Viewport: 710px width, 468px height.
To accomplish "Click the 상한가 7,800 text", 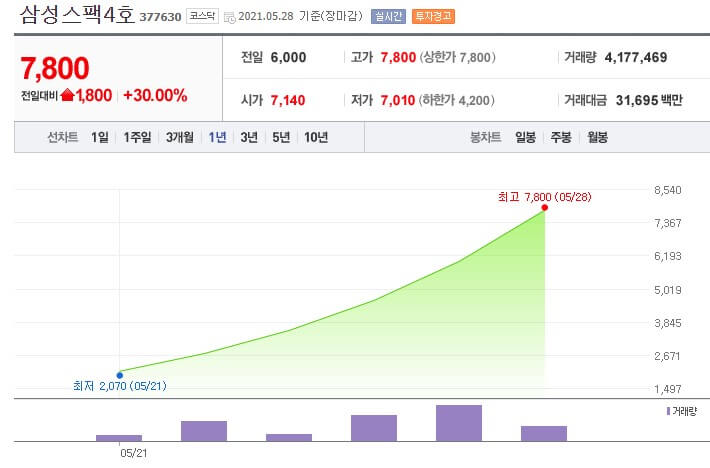I will click(457, 57).
